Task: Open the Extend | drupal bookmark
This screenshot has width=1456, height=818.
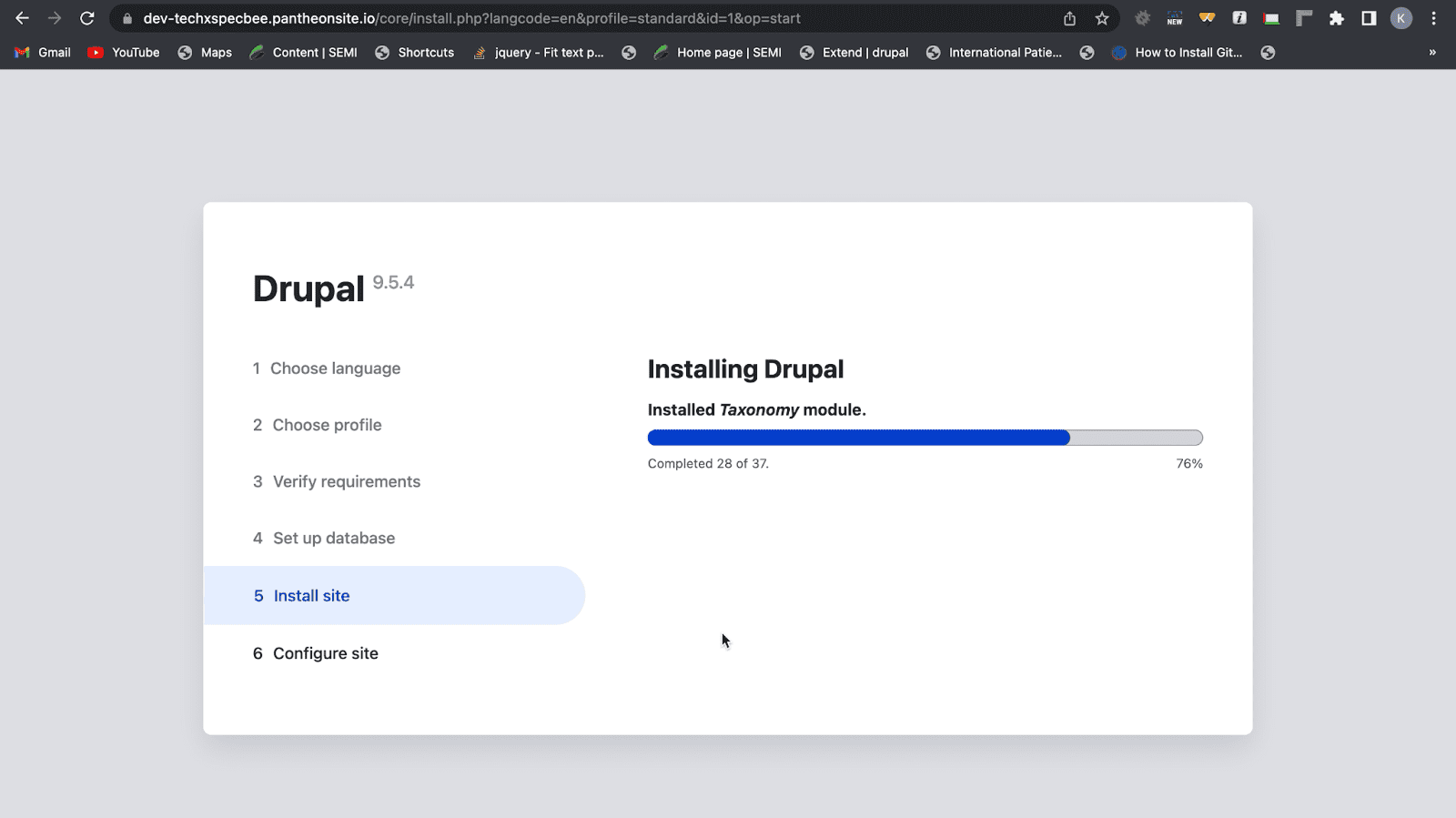Action: tap(854, 53)
